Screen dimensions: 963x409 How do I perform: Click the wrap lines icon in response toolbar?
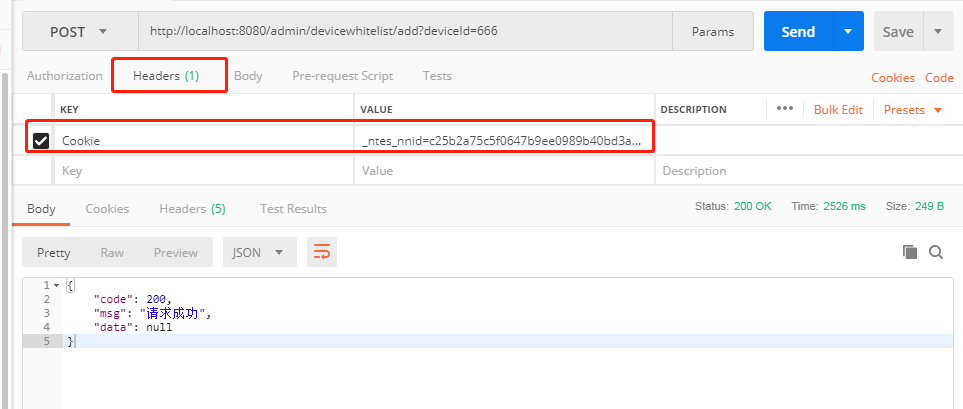(322, 252)
